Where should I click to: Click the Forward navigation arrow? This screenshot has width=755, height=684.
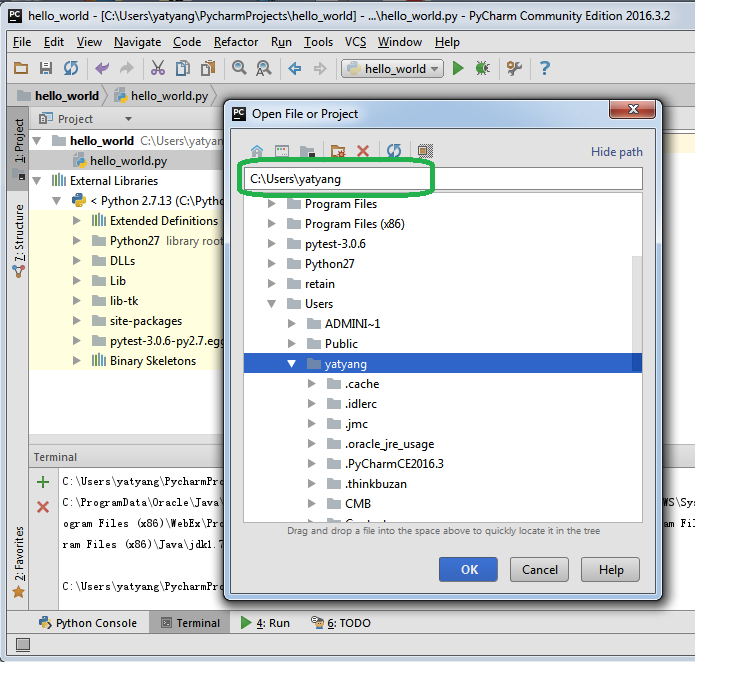[320, 68]
